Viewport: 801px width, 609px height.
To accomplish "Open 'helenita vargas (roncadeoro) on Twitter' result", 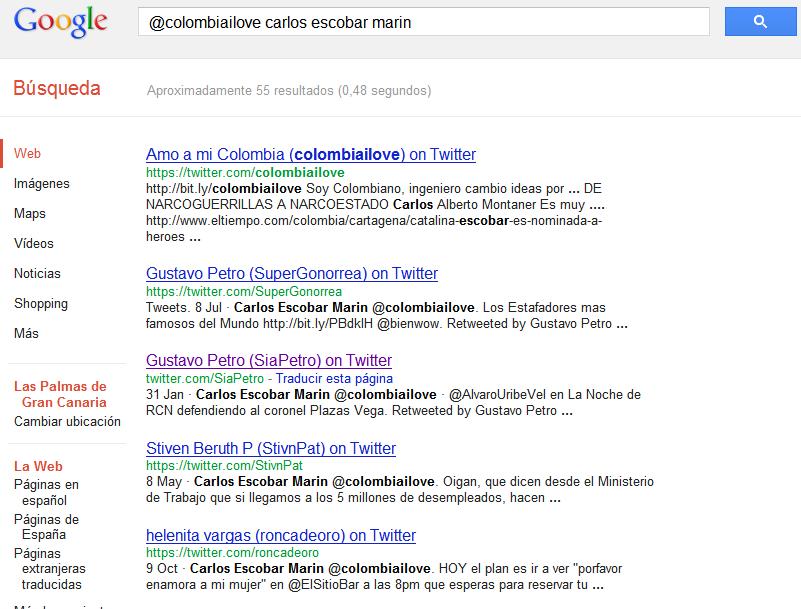I will pos(281,535).
